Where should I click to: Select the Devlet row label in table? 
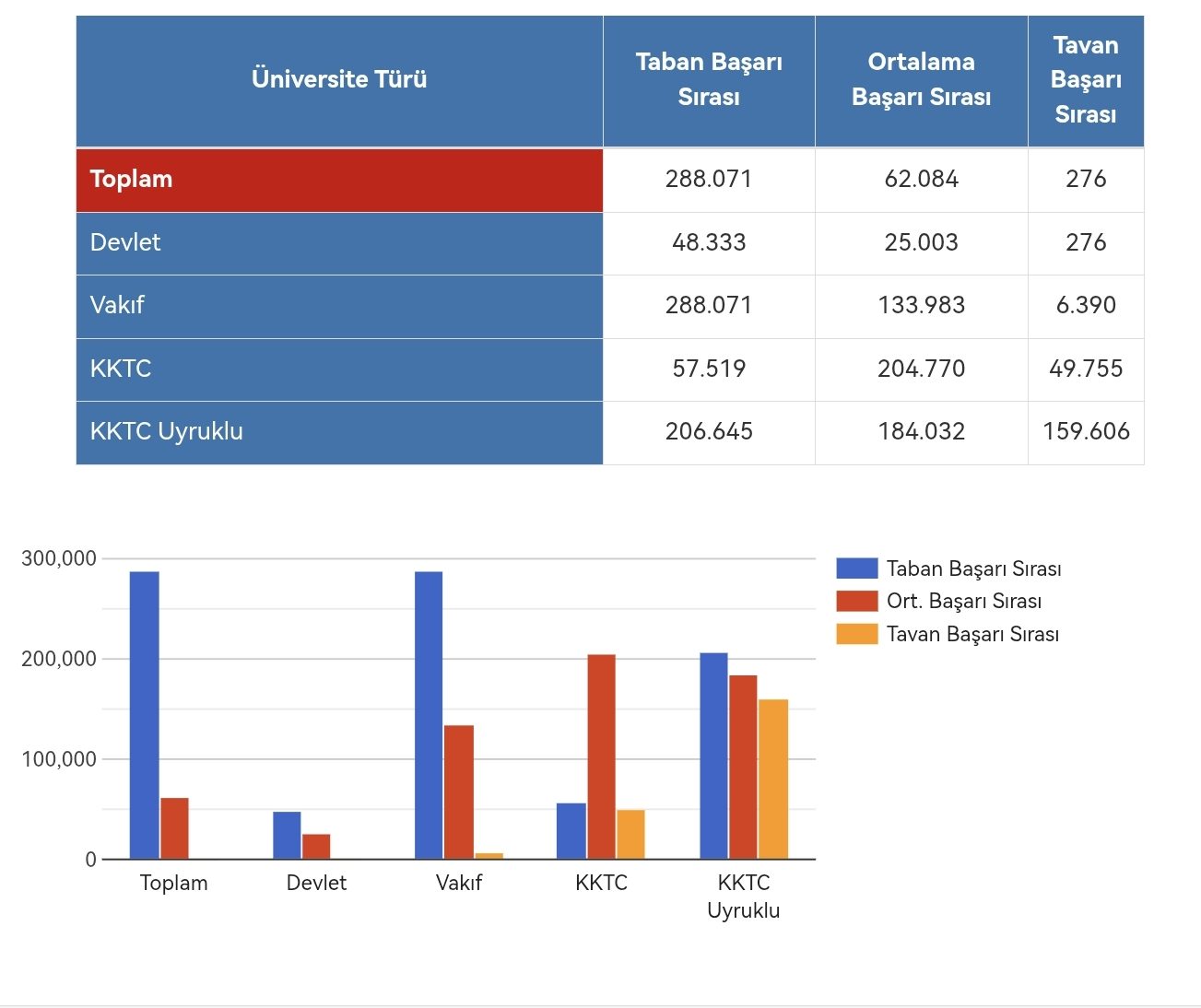[339, 243]
